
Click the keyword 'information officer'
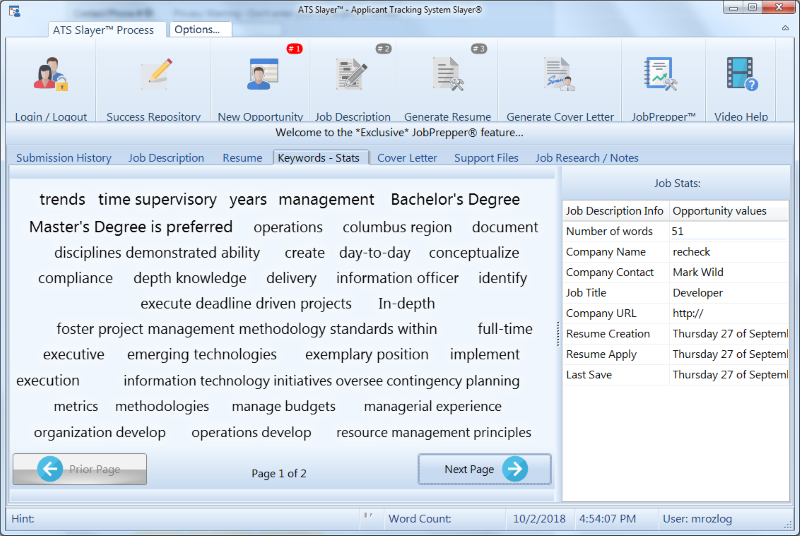tap(397, 278)
